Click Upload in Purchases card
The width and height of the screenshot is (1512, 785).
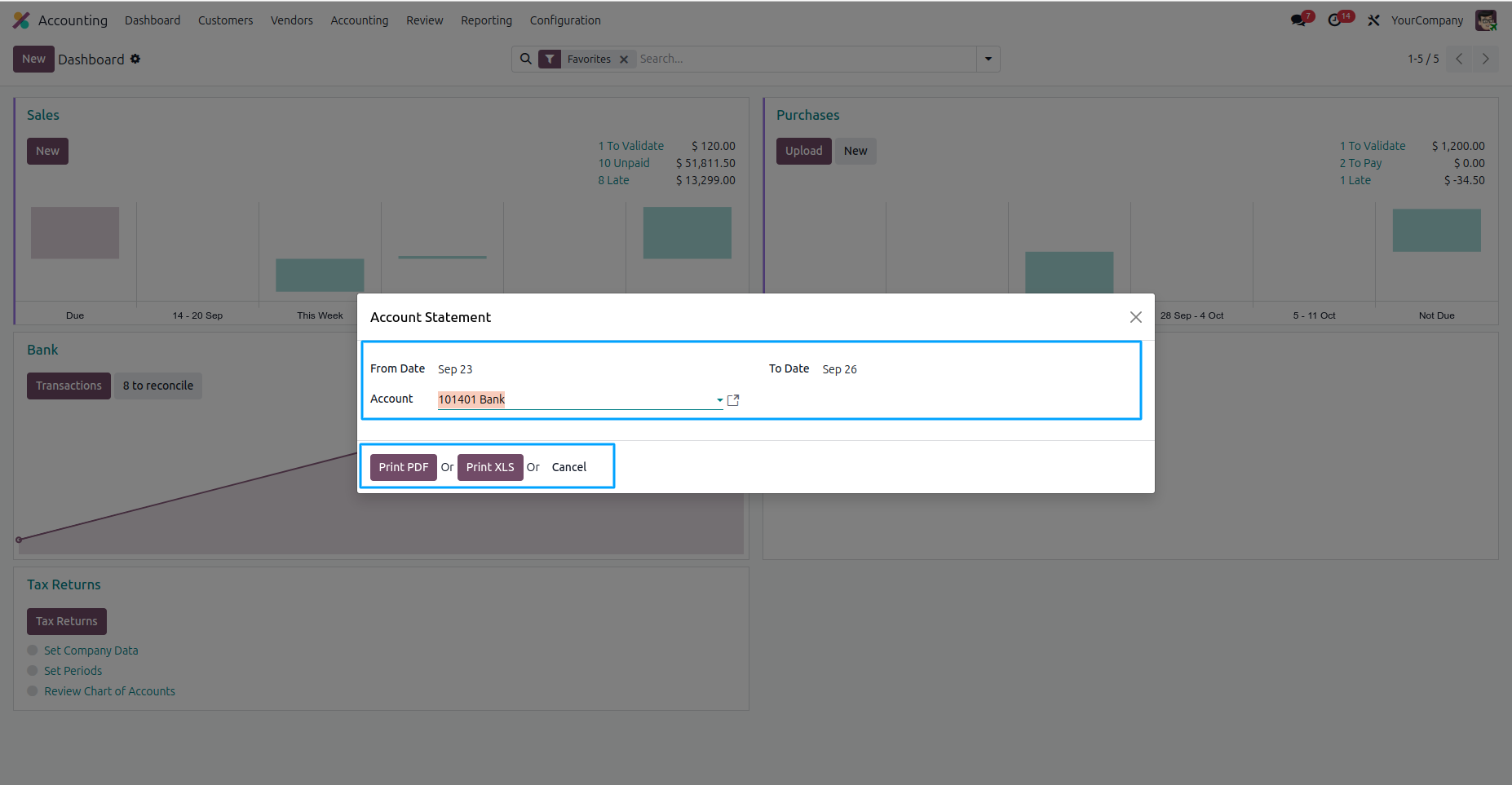pos(804,151)
